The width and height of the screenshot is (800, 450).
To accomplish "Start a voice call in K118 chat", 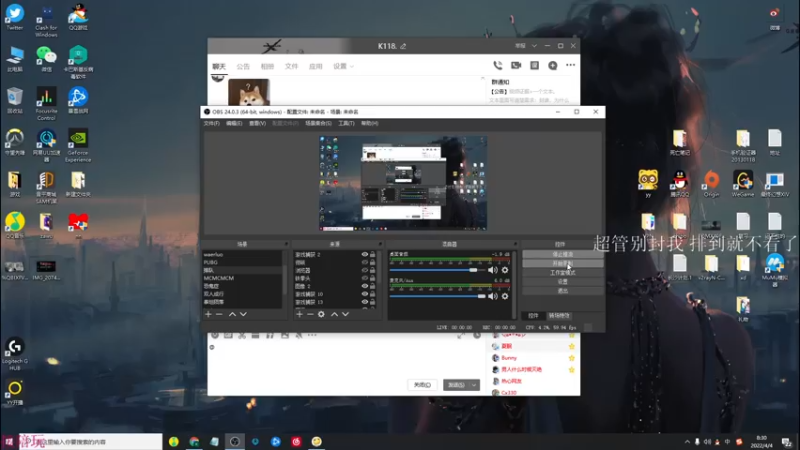I will point(497,65).
